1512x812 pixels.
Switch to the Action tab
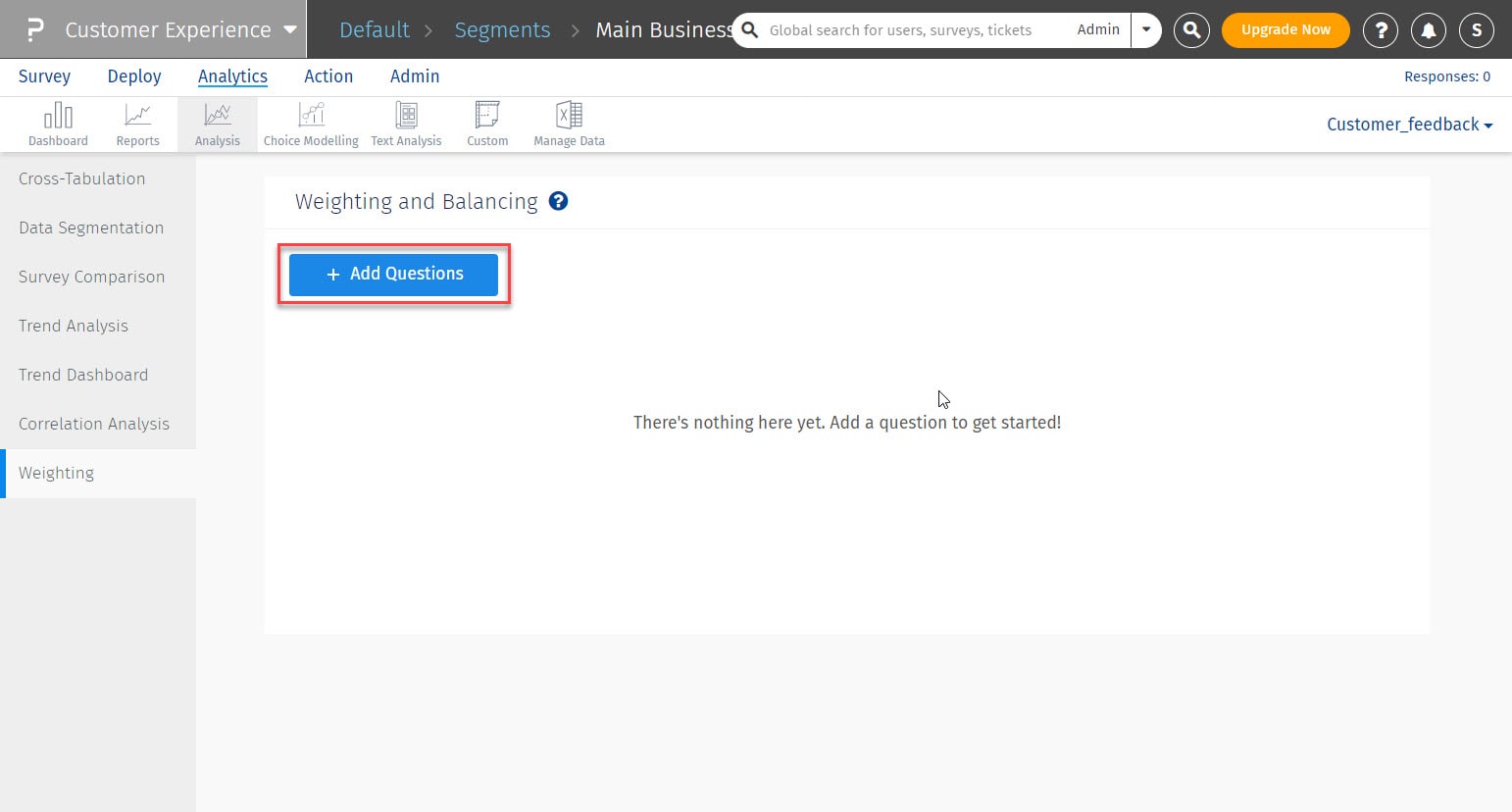tap(328, 76)
